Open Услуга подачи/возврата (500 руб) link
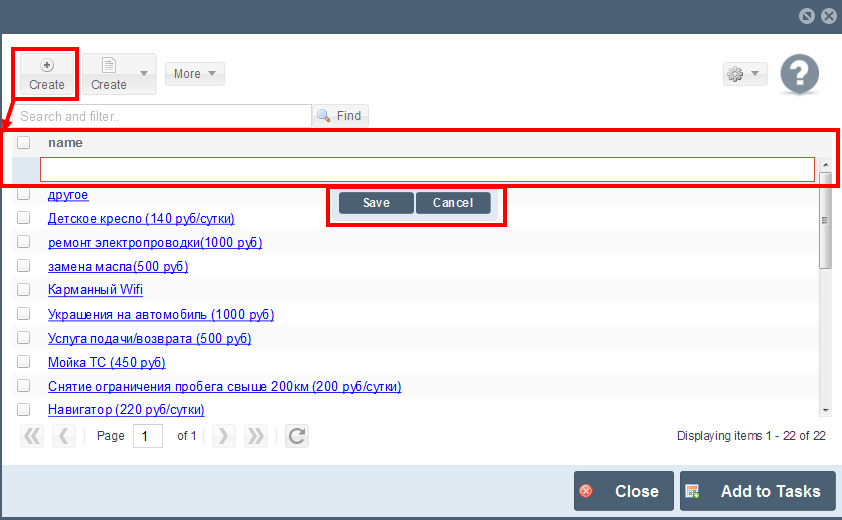 pos(150,338)
